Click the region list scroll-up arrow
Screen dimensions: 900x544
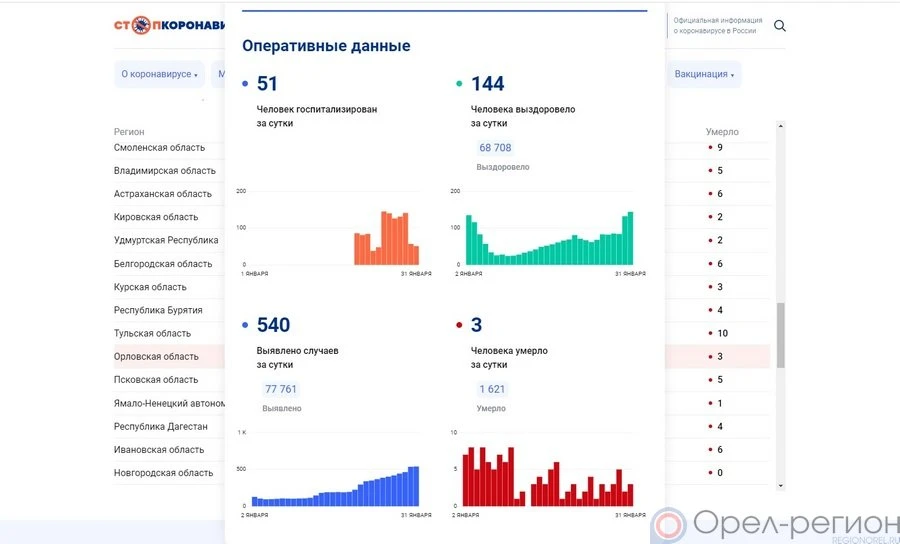[781, 126]
